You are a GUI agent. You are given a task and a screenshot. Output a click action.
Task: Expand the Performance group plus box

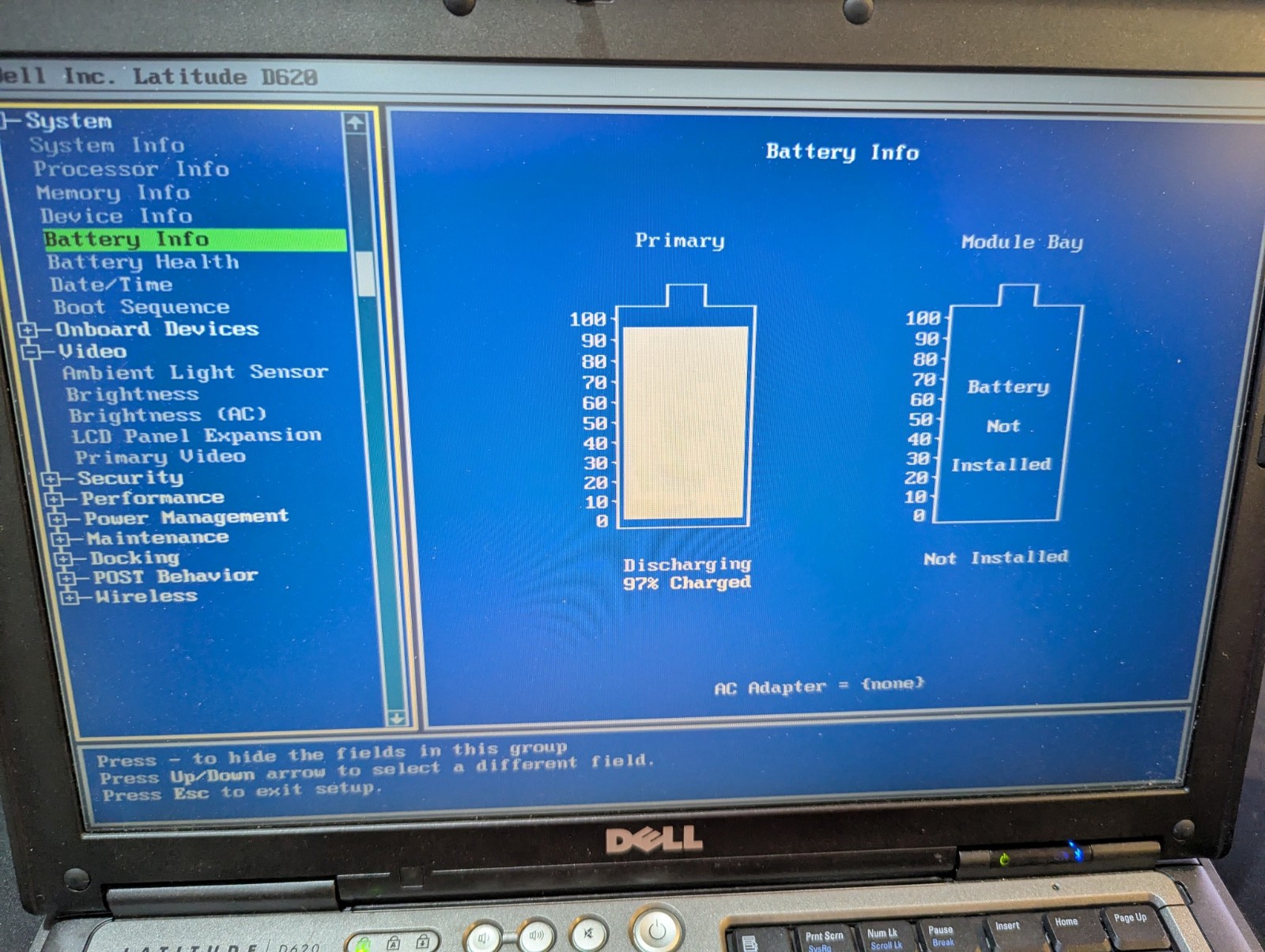(54, 499)
